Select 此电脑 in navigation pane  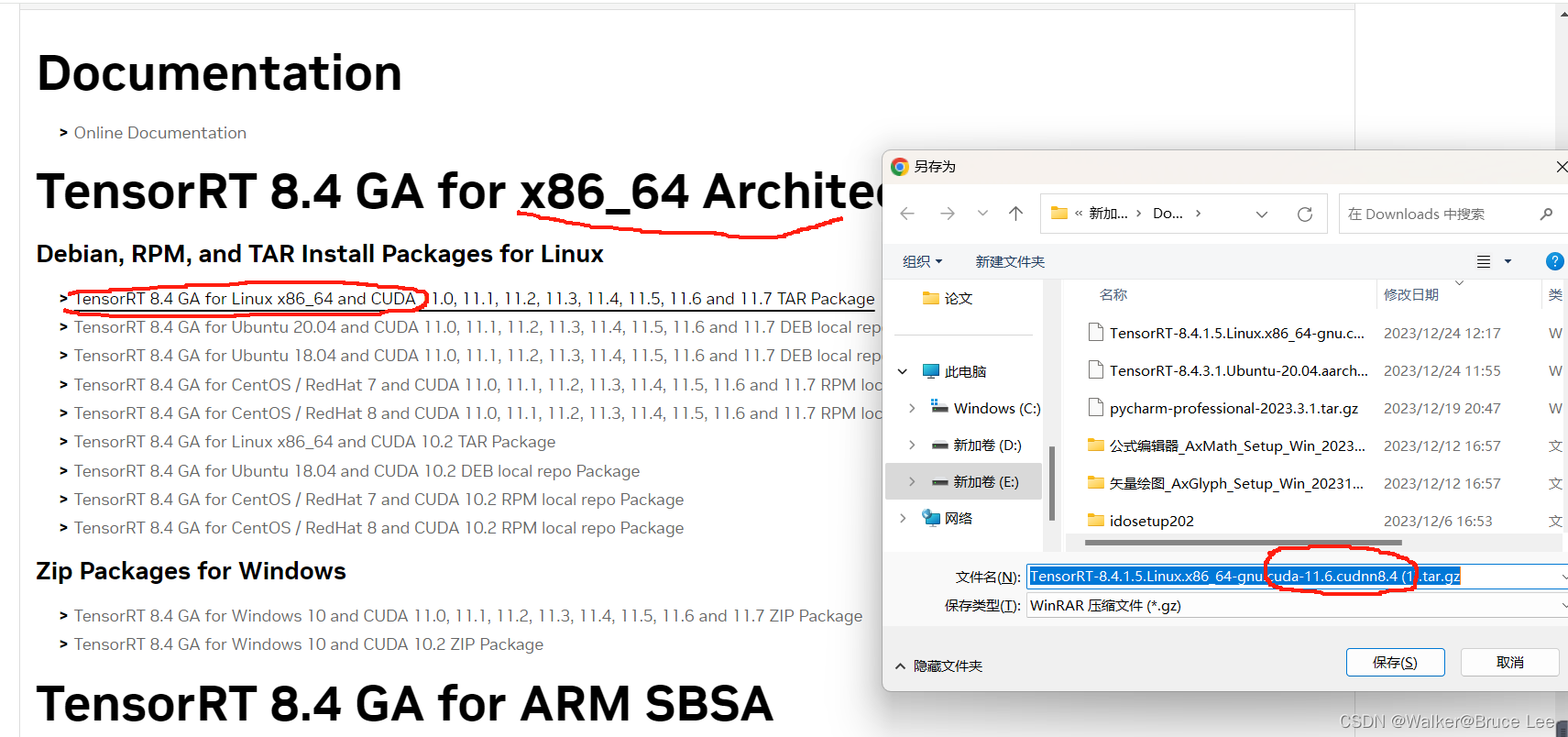pyautogui.click(x=965, y=371)
